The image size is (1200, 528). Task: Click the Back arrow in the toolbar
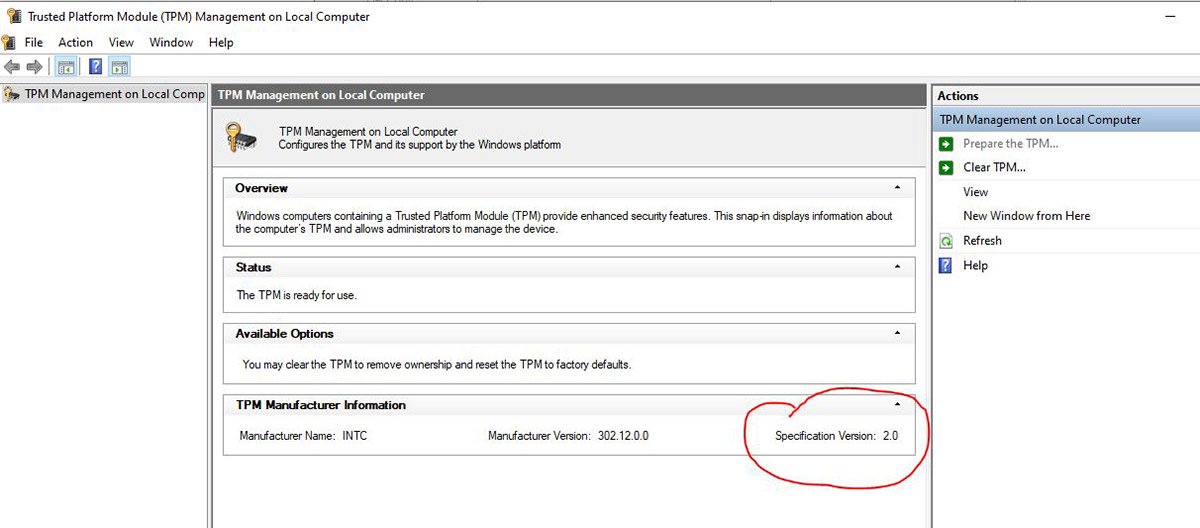pyautogui.click(x=12, y=67)
